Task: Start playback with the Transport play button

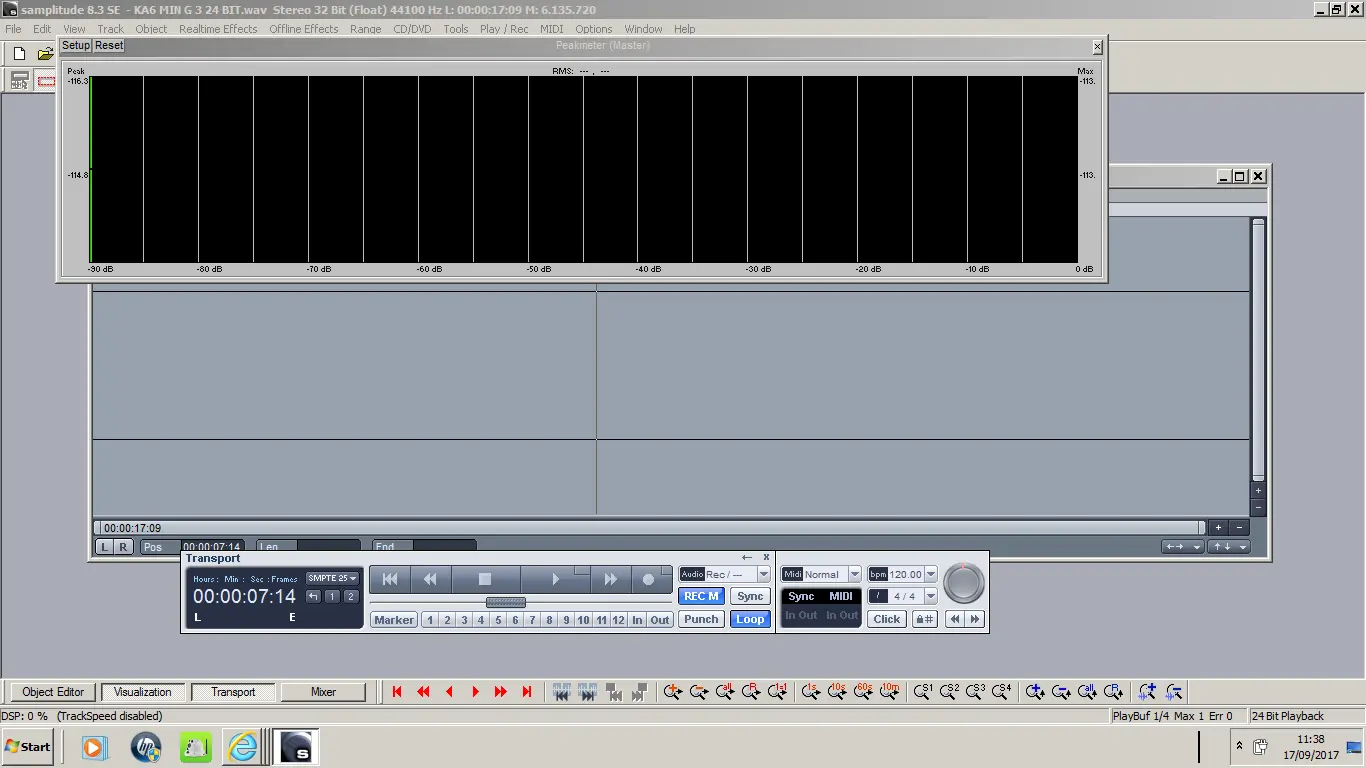Action: click(555, 579)
